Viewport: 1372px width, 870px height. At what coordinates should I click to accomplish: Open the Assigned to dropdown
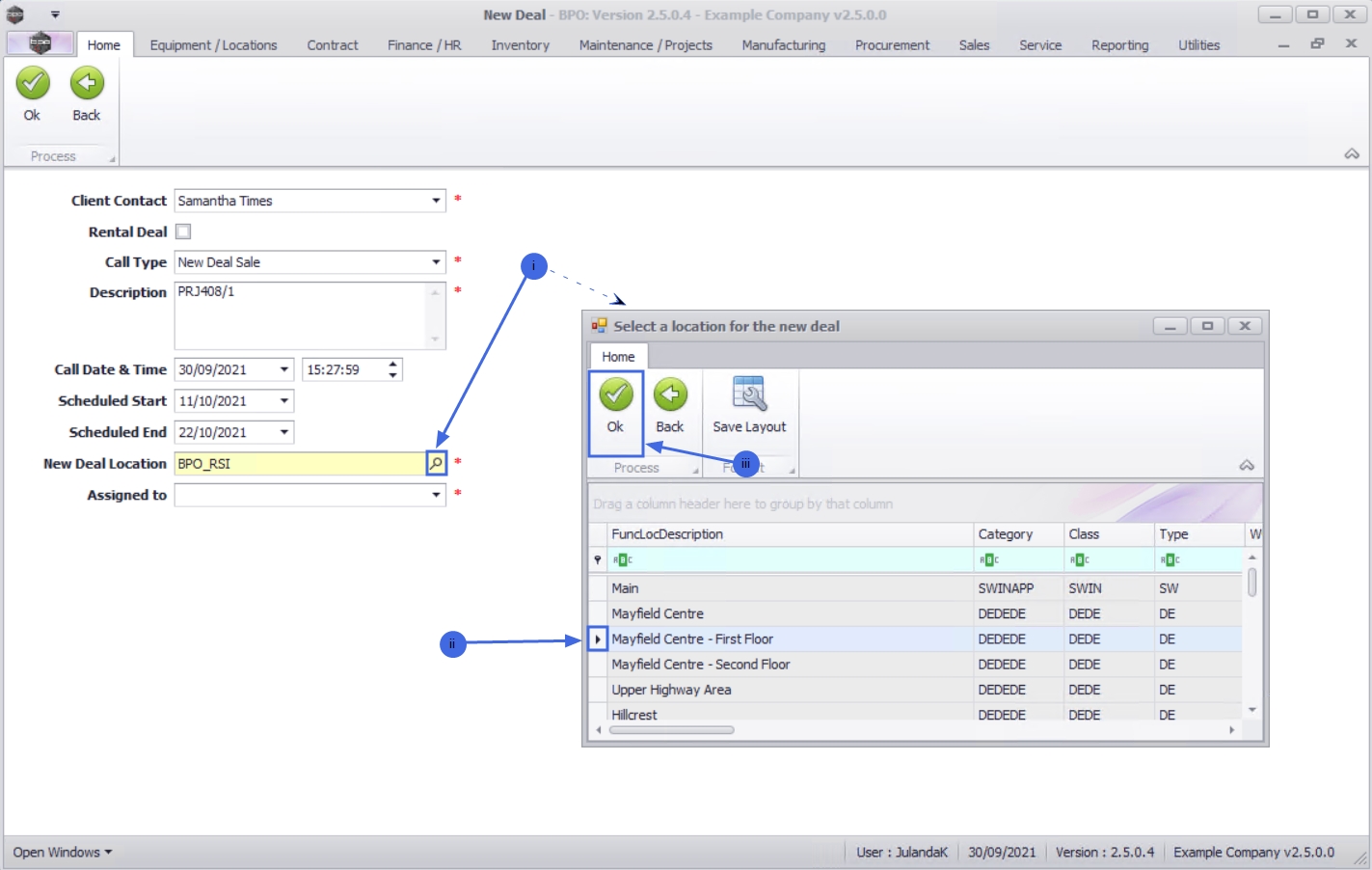[436, 495]
